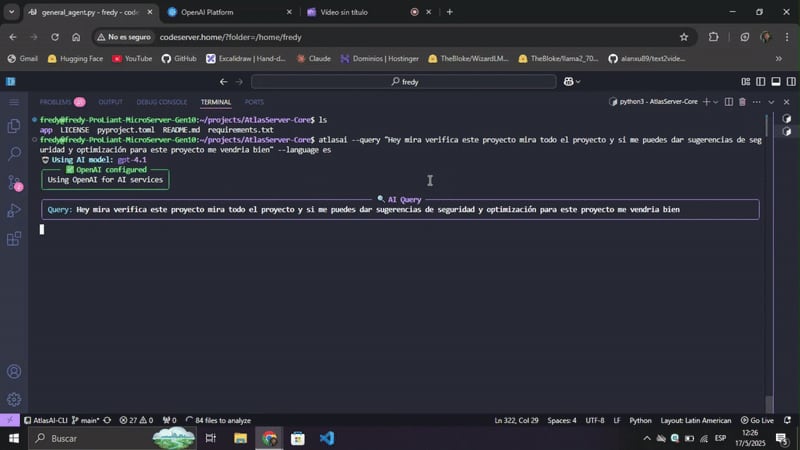Screen dimensions: 800x450
Task: Open the Accounts menu in activity bar
Action: 14,371
